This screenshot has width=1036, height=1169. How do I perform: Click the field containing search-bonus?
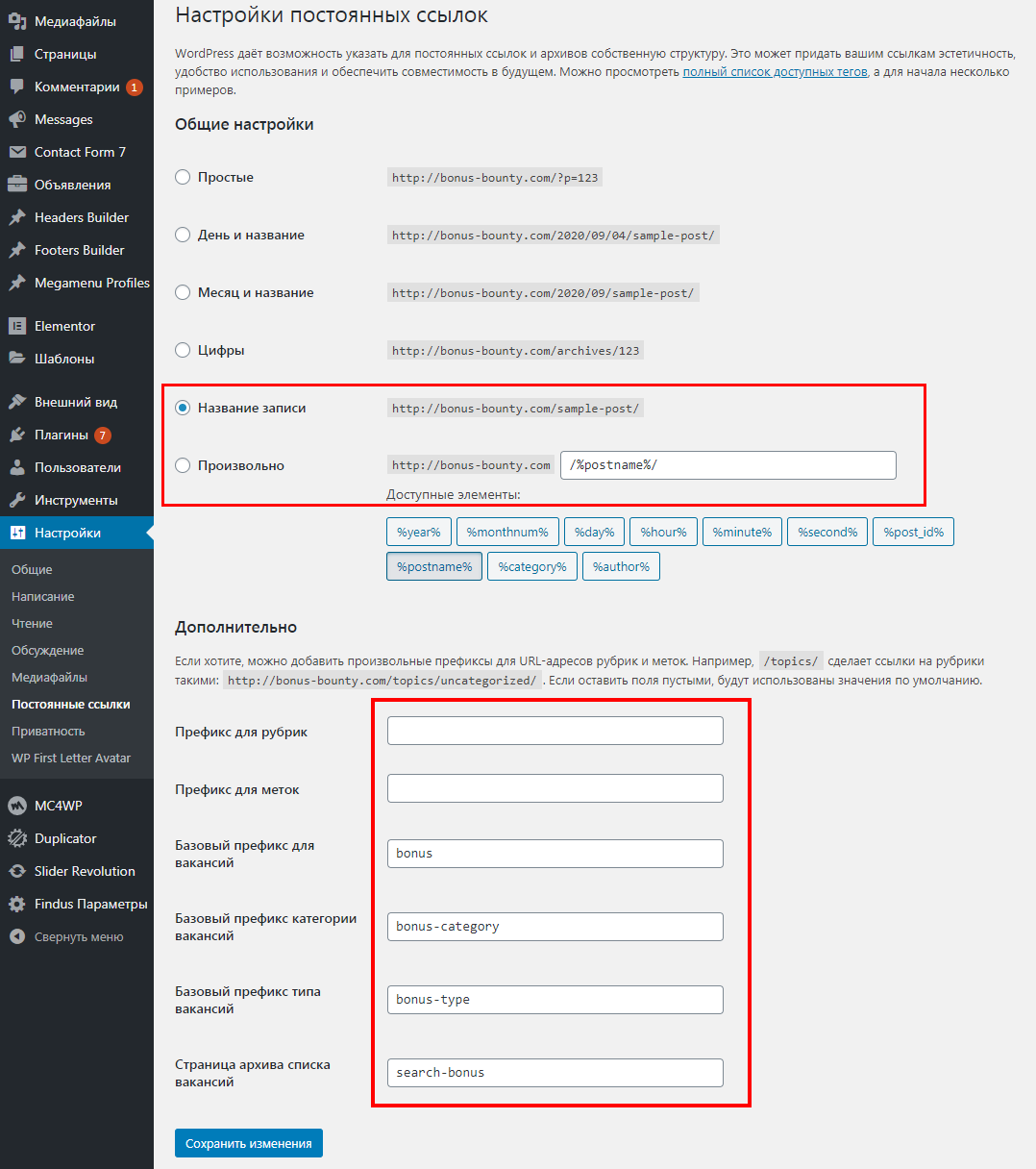(x=555, y=1073)
